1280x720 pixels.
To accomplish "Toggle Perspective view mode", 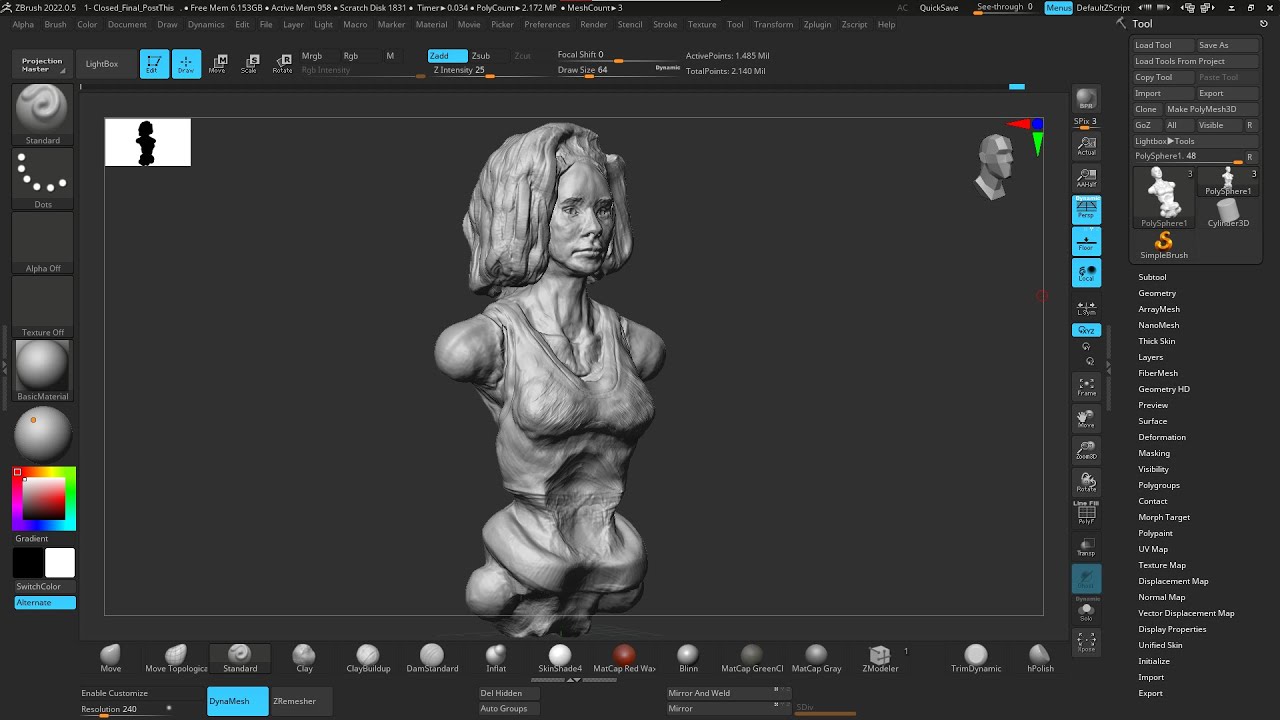I will 1086,209.
